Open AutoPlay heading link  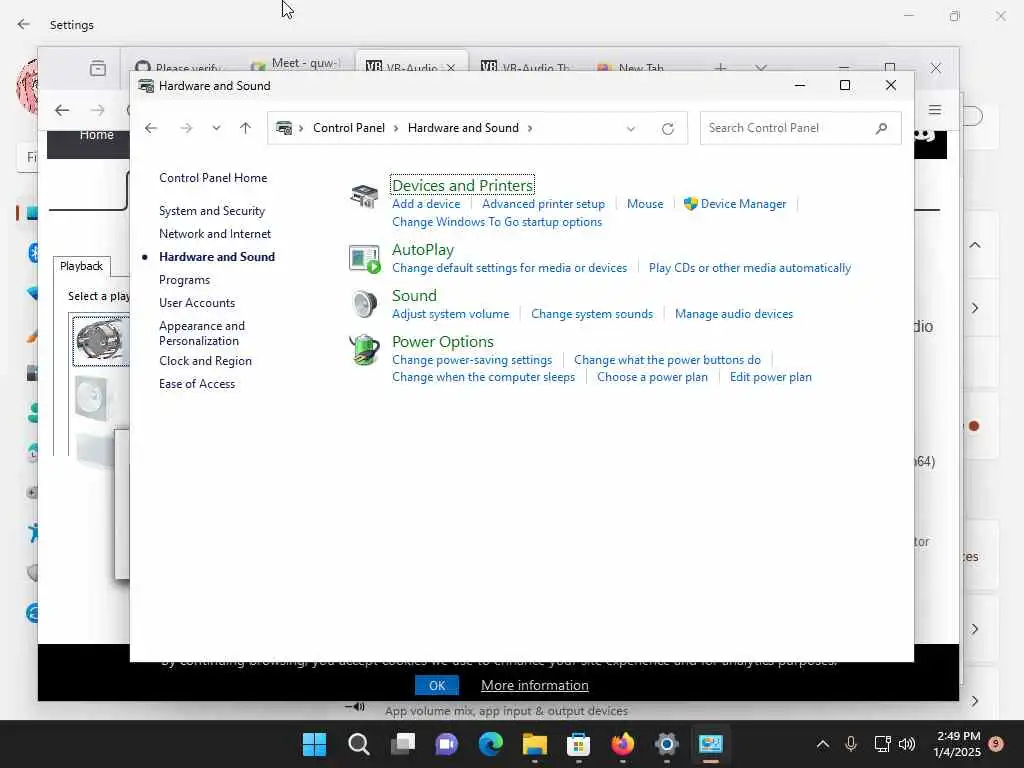coord(423,249)
